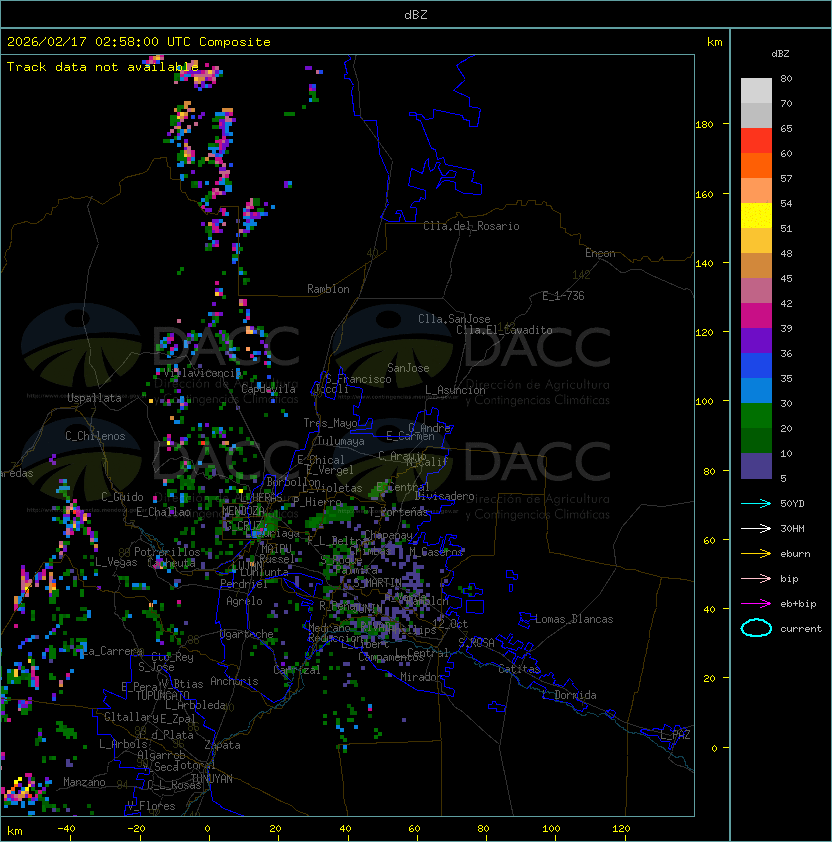Click the 'Track data not available' message
The image size is (832, 842).
click(x=103, y=67)
